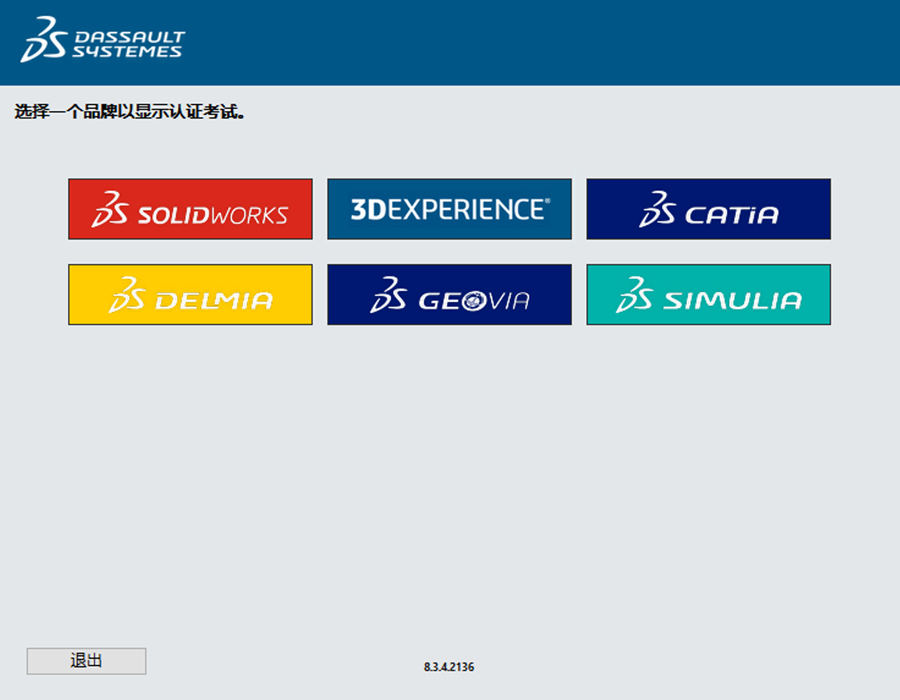Select the SOLIDWORKS wordmark text

pyautogui.click(x=213, y=215)
